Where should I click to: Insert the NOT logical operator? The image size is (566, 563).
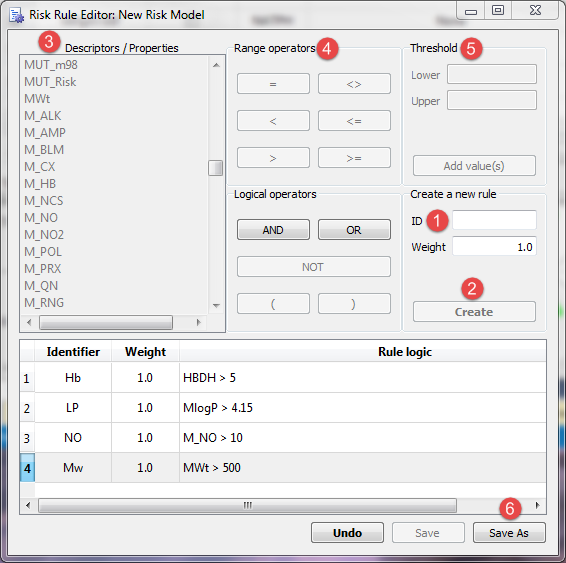pos(314,267)
